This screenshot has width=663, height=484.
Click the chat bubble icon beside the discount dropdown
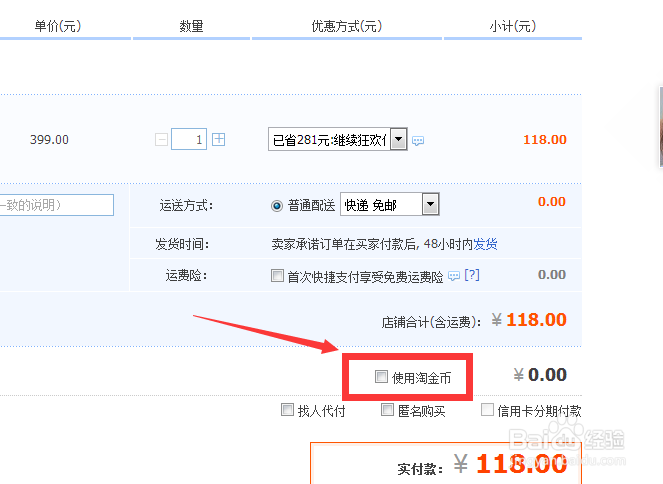pyautogui.click(x=418, y=141)
